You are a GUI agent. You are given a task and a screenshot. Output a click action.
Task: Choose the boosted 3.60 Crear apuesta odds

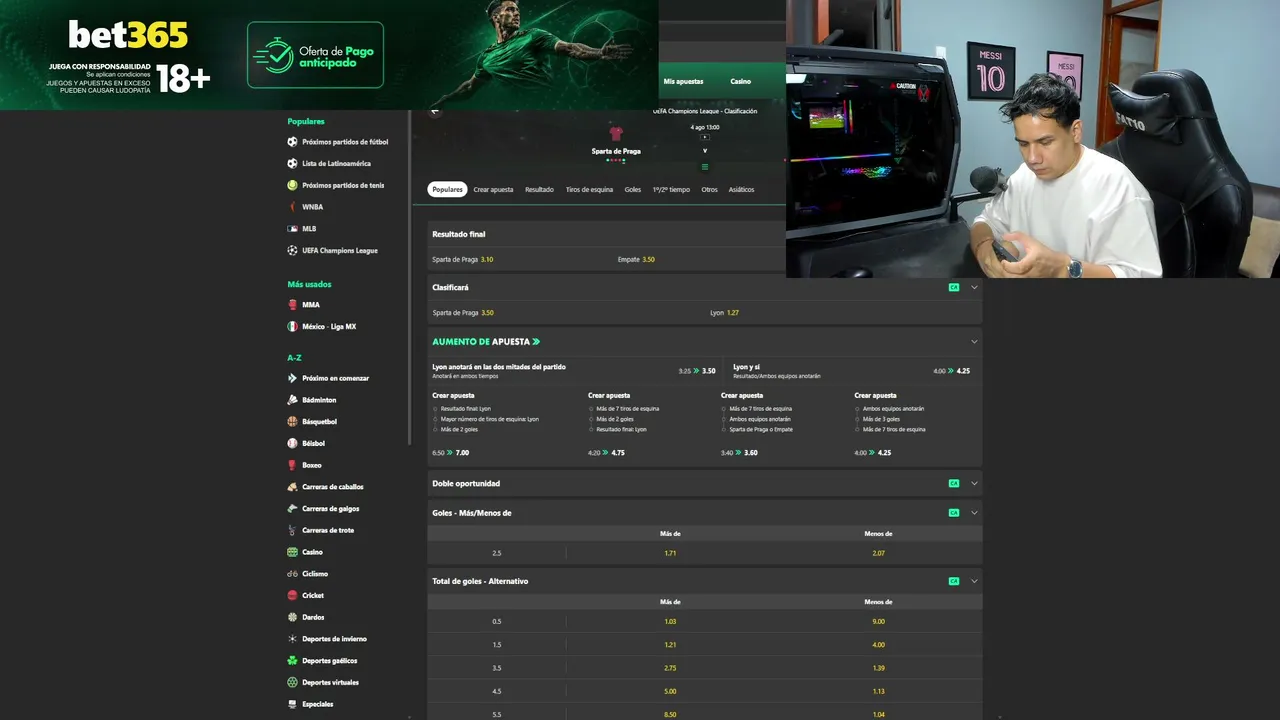click(x=751, y=453)
